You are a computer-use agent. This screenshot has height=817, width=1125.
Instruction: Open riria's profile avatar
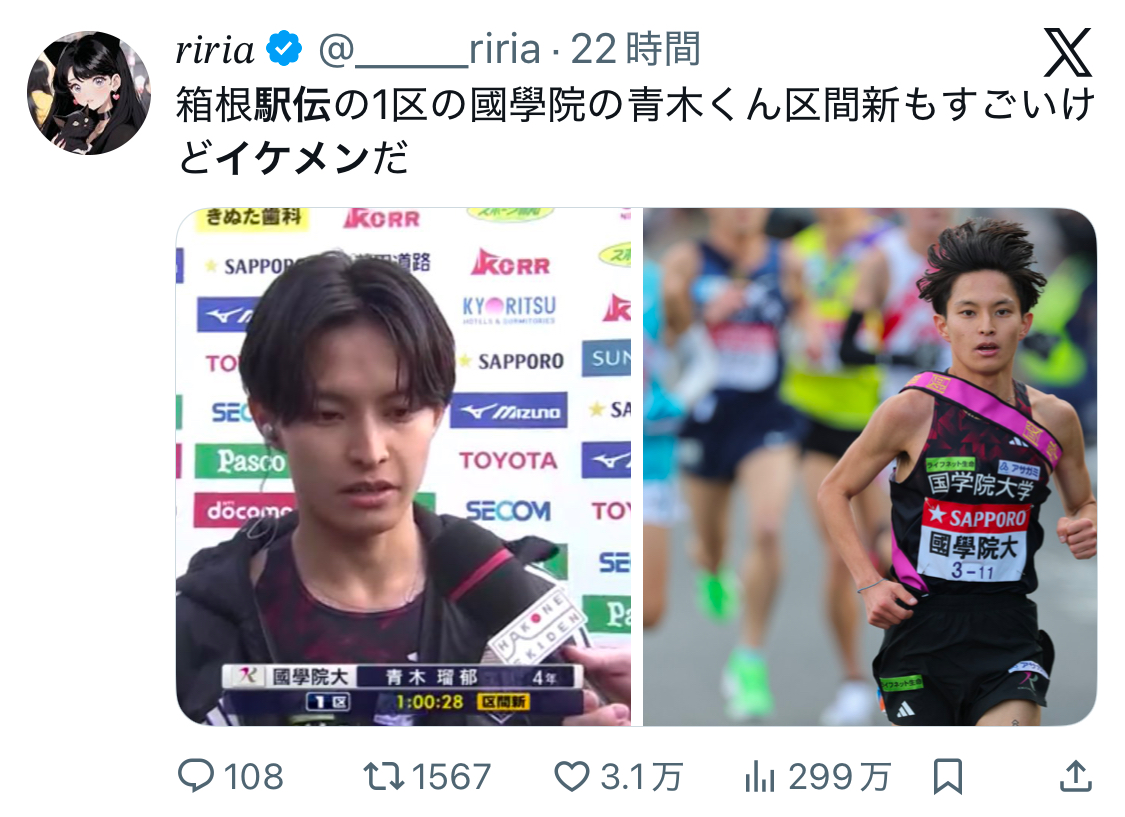click(89, 93)
